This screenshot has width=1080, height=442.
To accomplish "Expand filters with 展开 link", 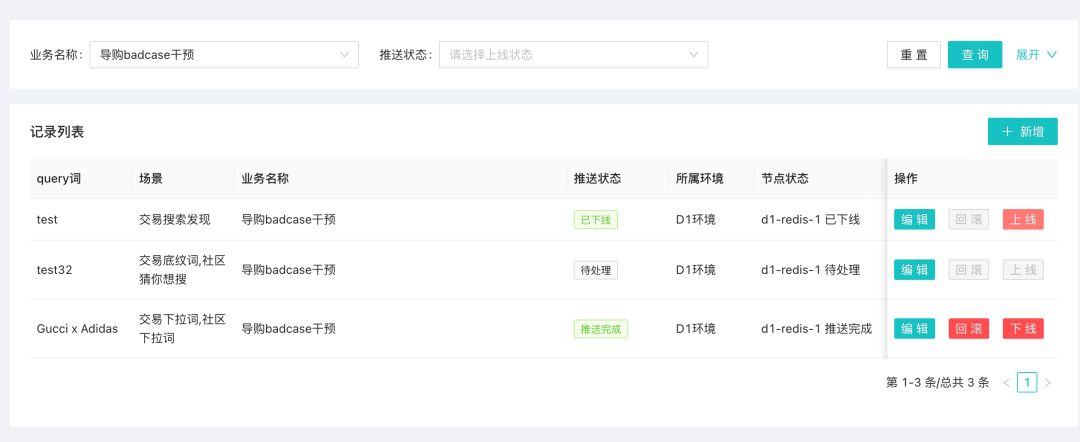I will 1036,55.
